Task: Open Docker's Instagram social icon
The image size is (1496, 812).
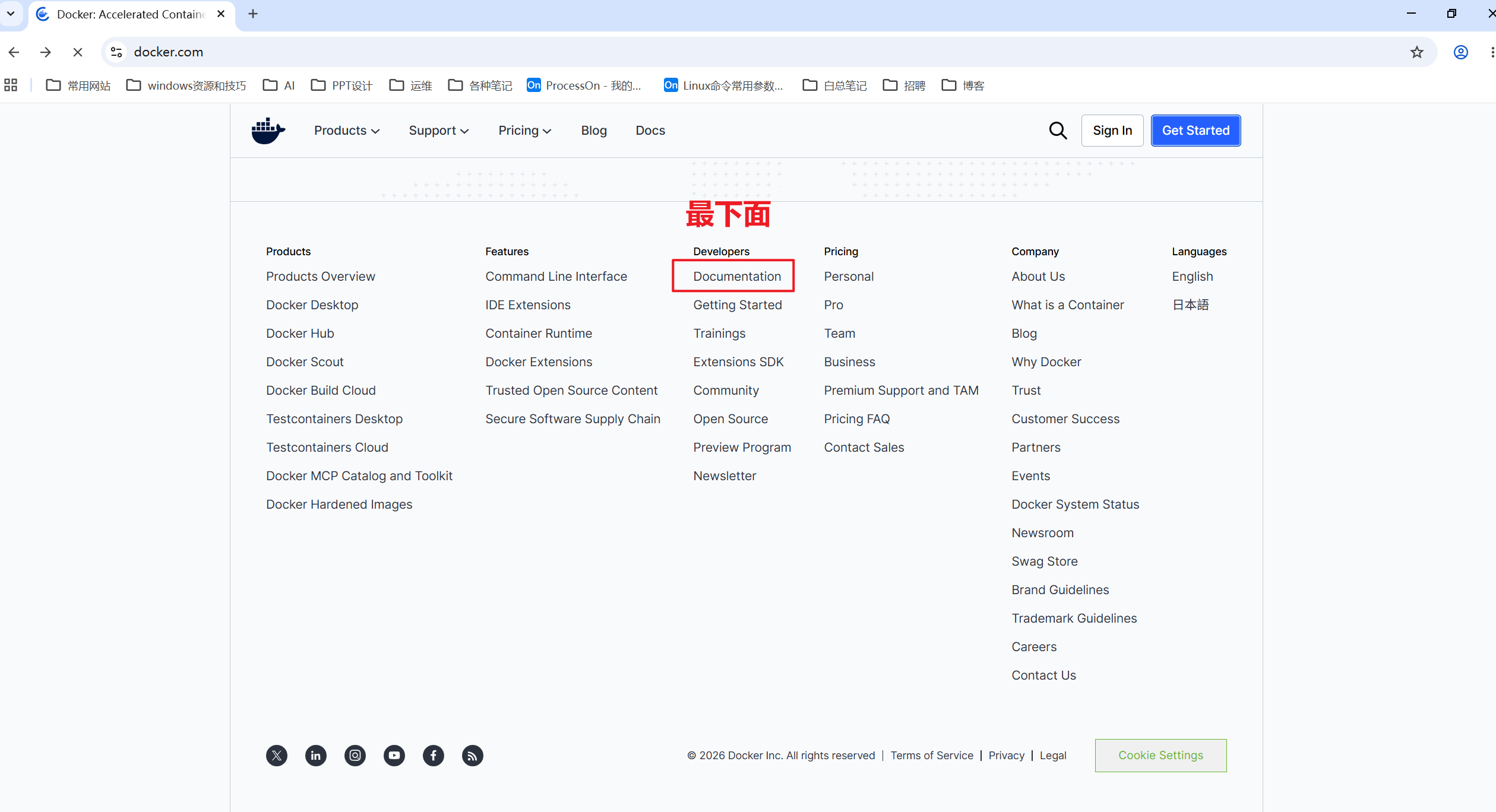Action: coord(355,756)
